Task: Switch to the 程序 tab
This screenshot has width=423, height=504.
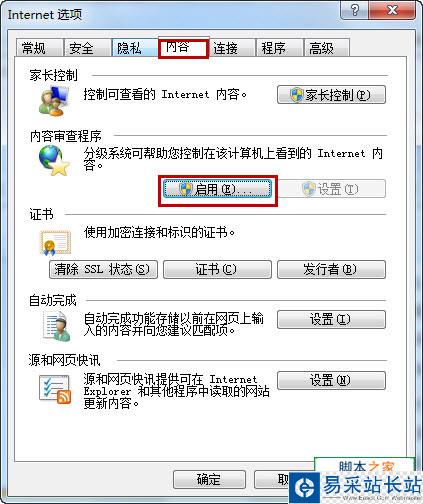Action: [279, 48]
